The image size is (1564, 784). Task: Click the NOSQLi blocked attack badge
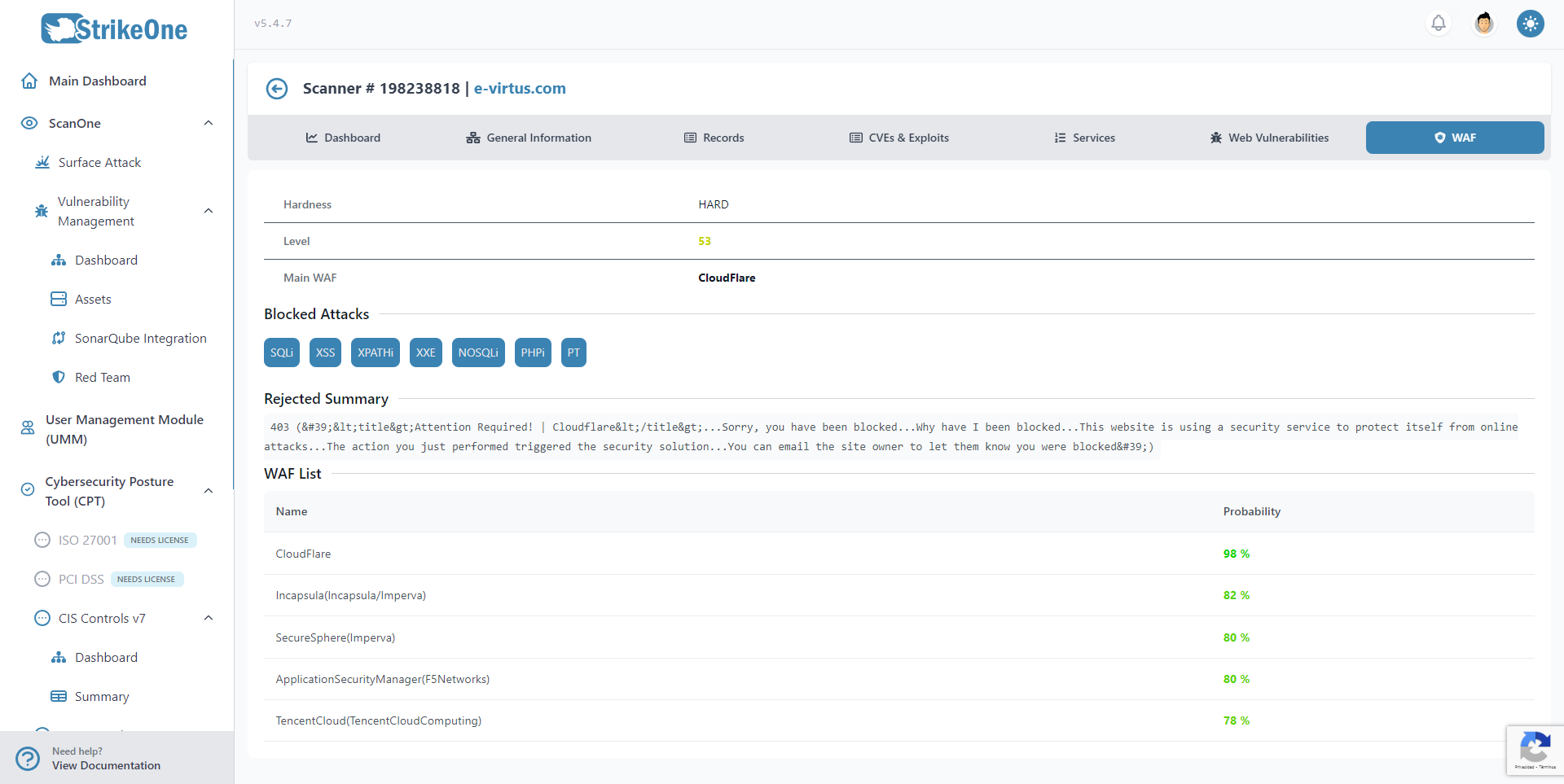pos(478,353)
